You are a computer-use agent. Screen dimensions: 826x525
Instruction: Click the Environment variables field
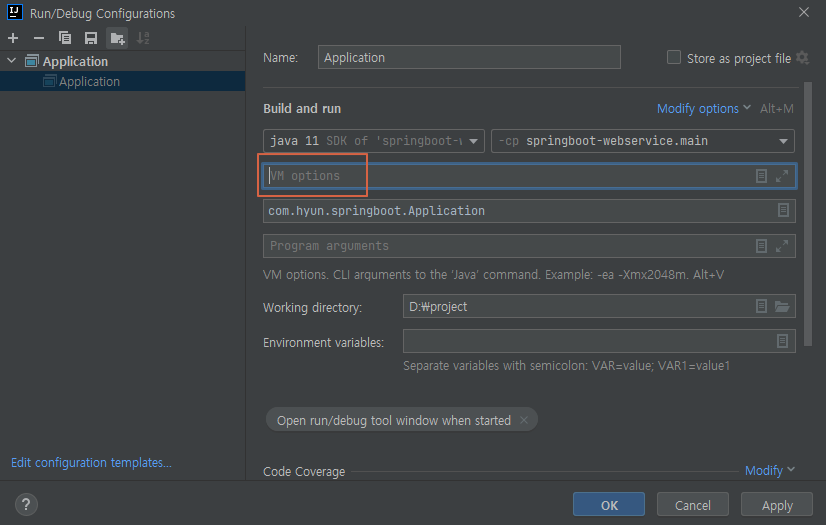click(x=599, y=341)
